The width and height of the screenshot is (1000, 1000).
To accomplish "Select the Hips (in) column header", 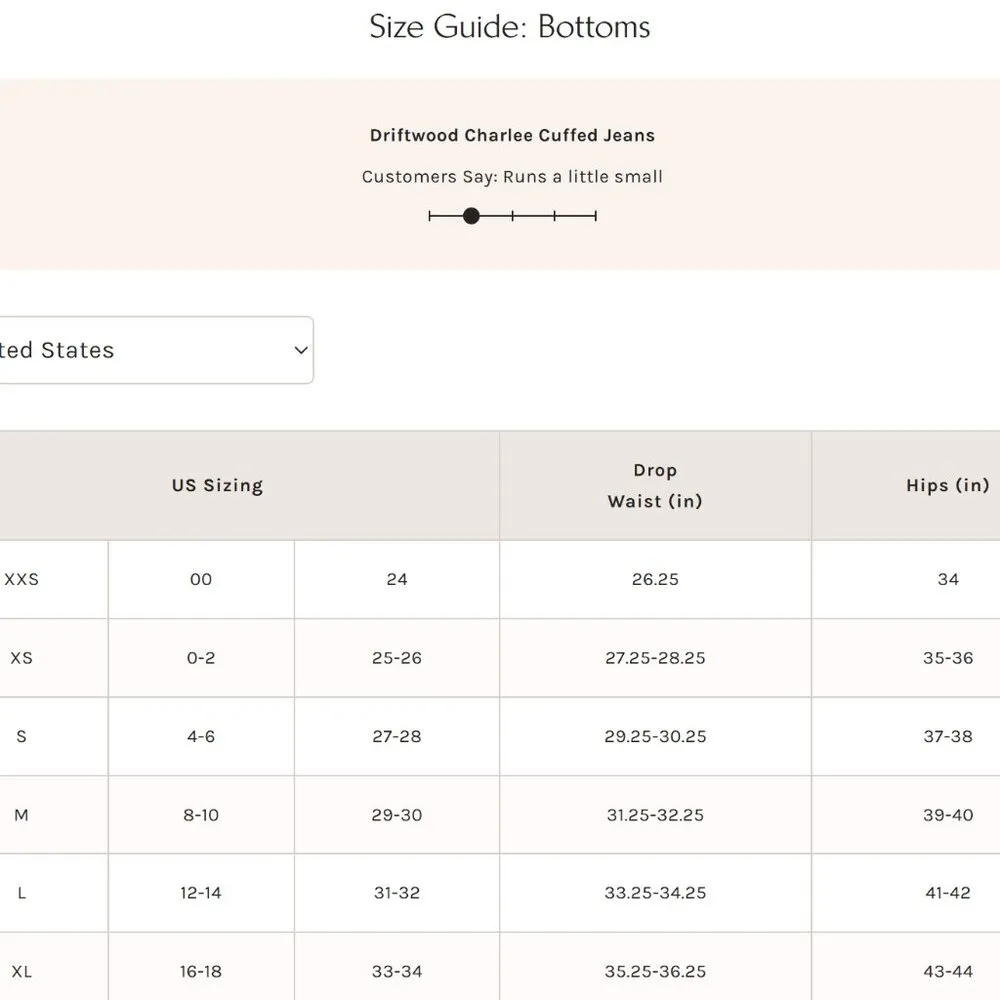I will point(947,486).
